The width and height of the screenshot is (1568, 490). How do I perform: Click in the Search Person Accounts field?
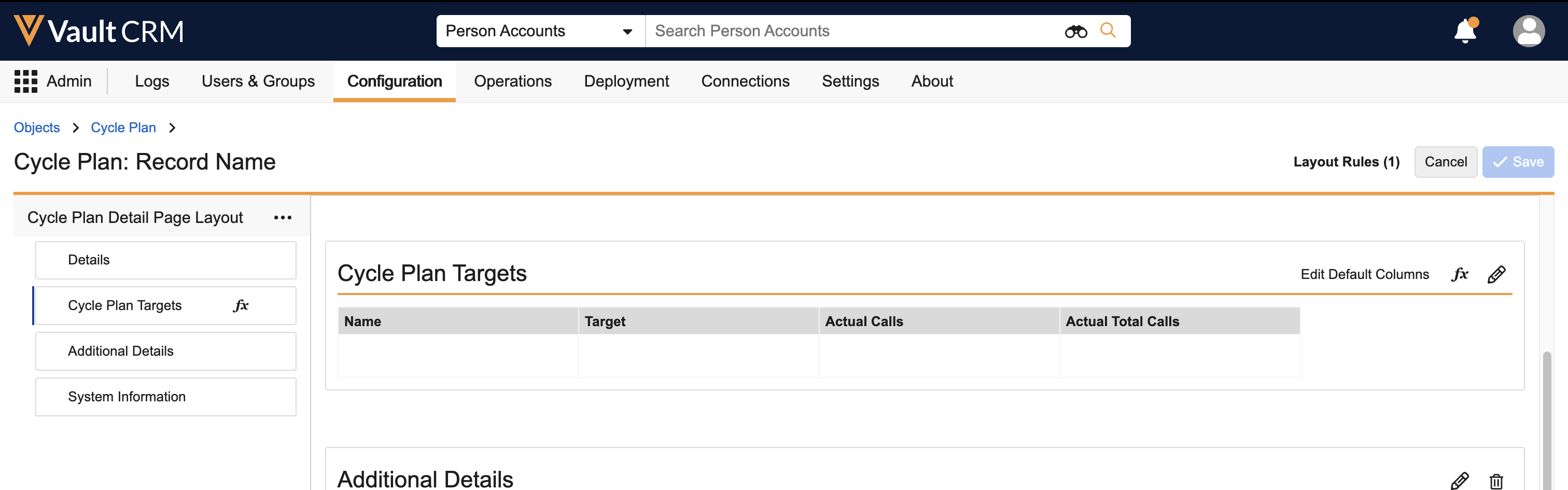[852, 31]
